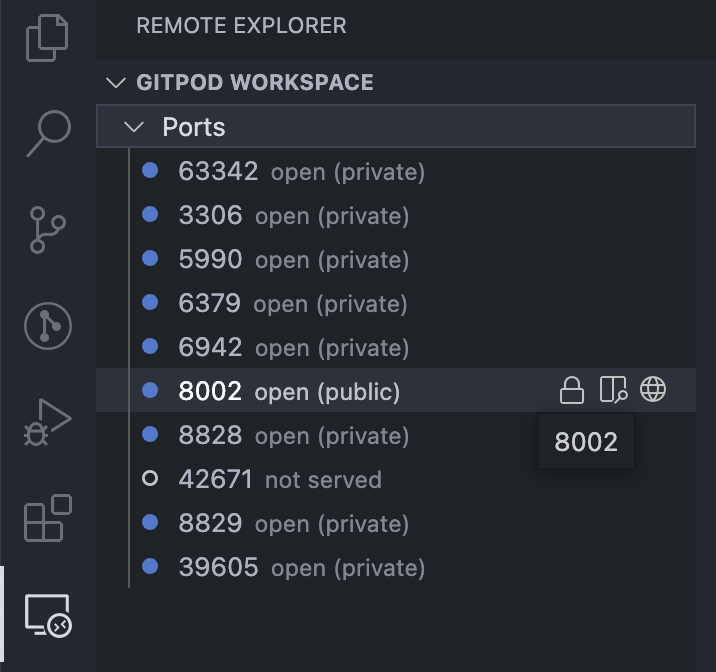Collapse the GITPOD WORKSPACE section
Screen dimensions: 716x672
pos(116,83)
